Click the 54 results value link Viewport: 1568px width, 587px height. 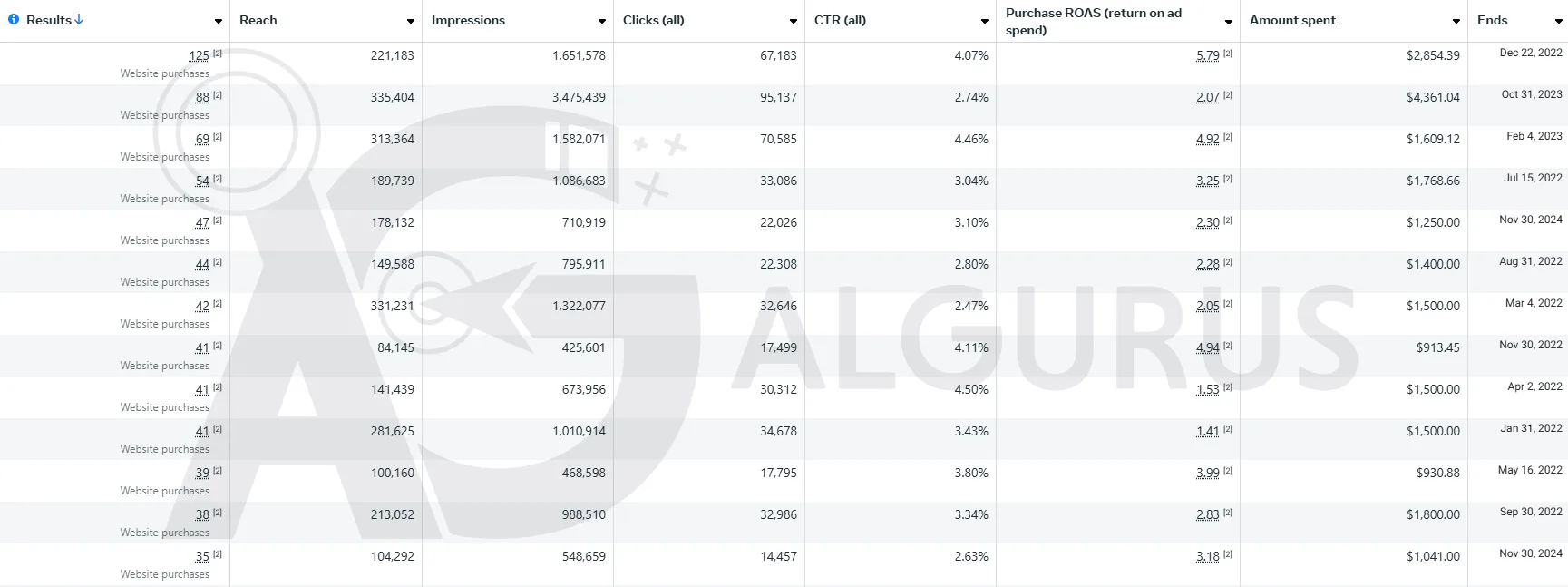(x=202, y=181)
